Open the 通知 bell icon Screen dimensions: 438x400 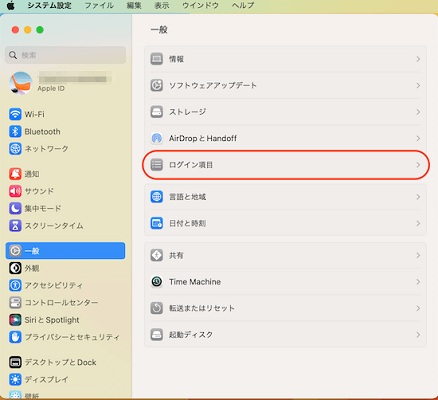(x=15, y=174)
